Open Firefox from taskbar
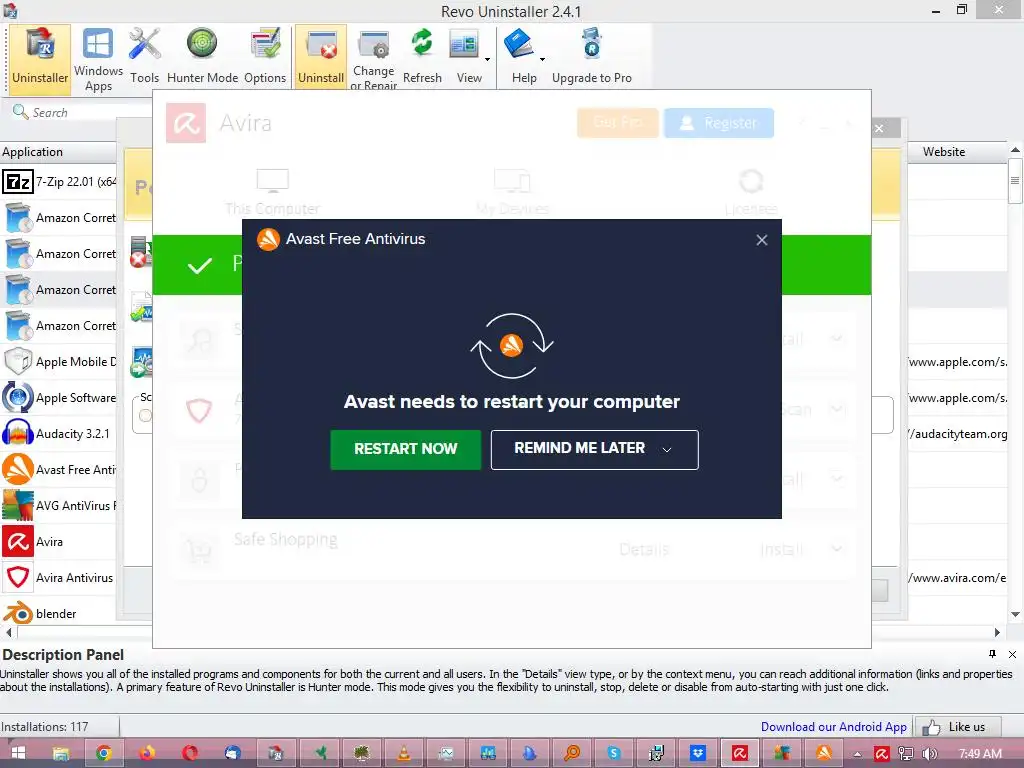The image size is (1024, 768). [147, 753]
